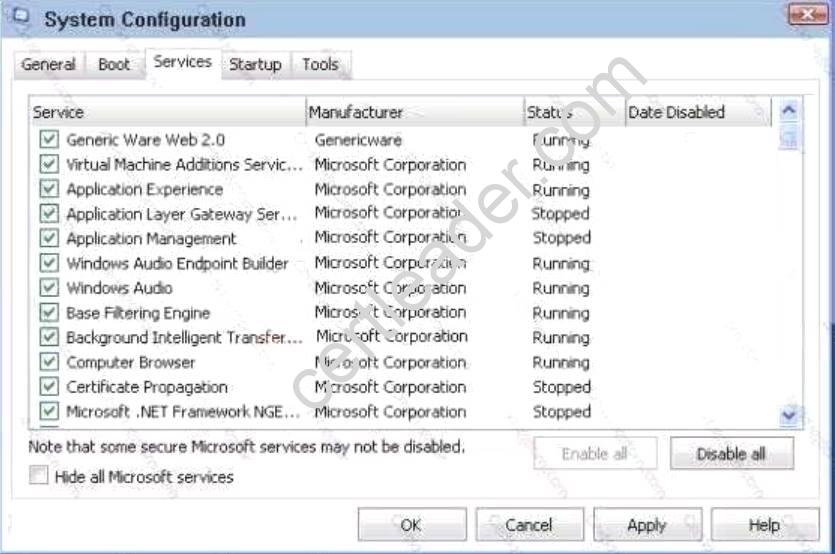Sort by the Date Disabled column header
Image resolution: width=835 pixels, height=554 pixels.
tap(698, 112)
